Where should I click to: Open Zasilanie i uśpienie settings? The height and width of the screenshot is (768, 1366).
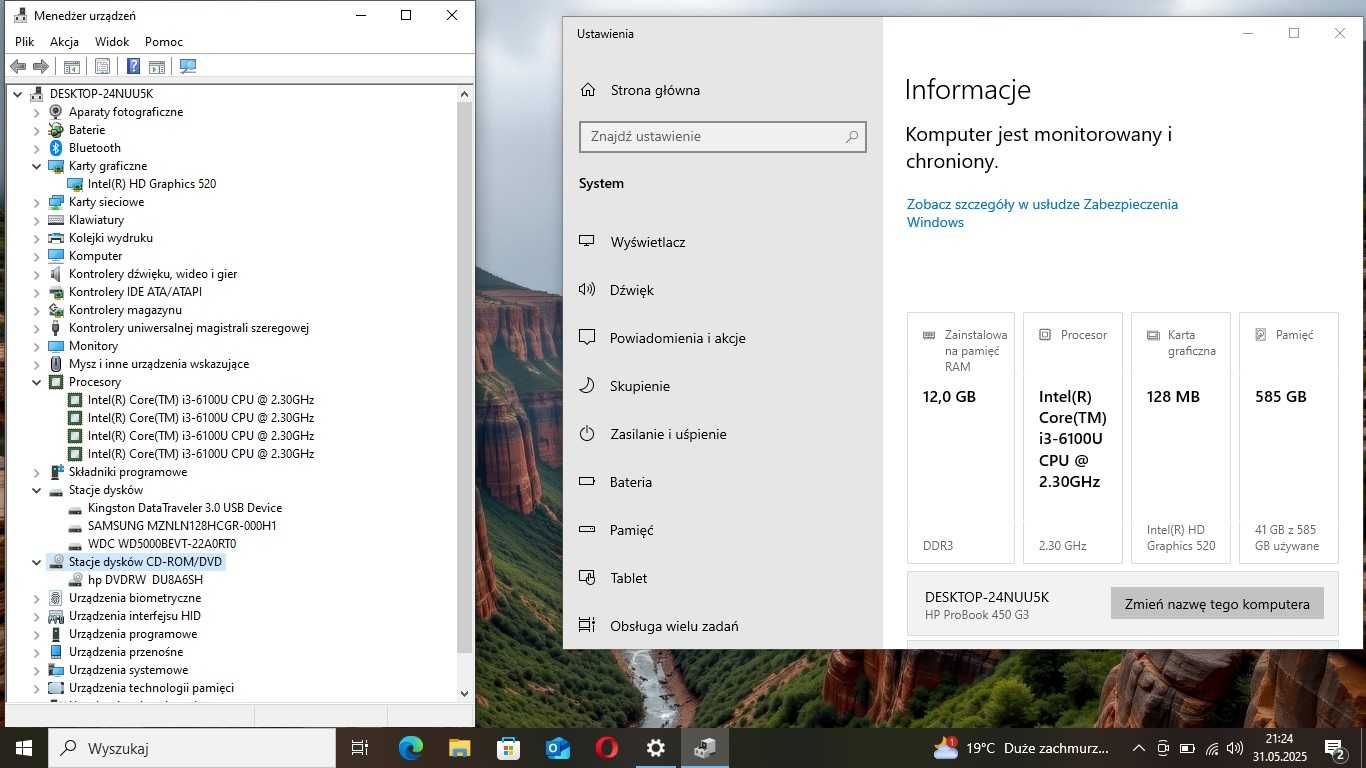tap(668, 434)
